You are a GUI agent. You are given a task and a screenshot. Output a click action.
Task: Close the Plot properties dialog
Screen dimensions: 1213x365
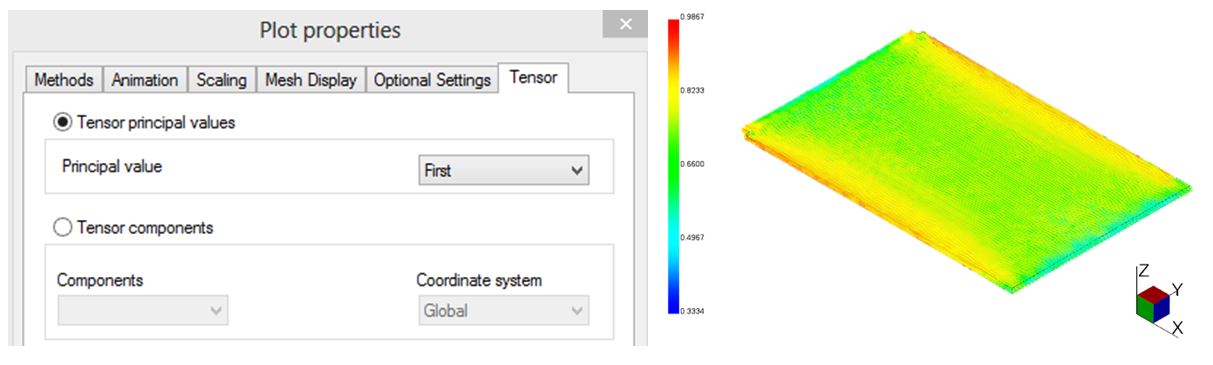625,25
